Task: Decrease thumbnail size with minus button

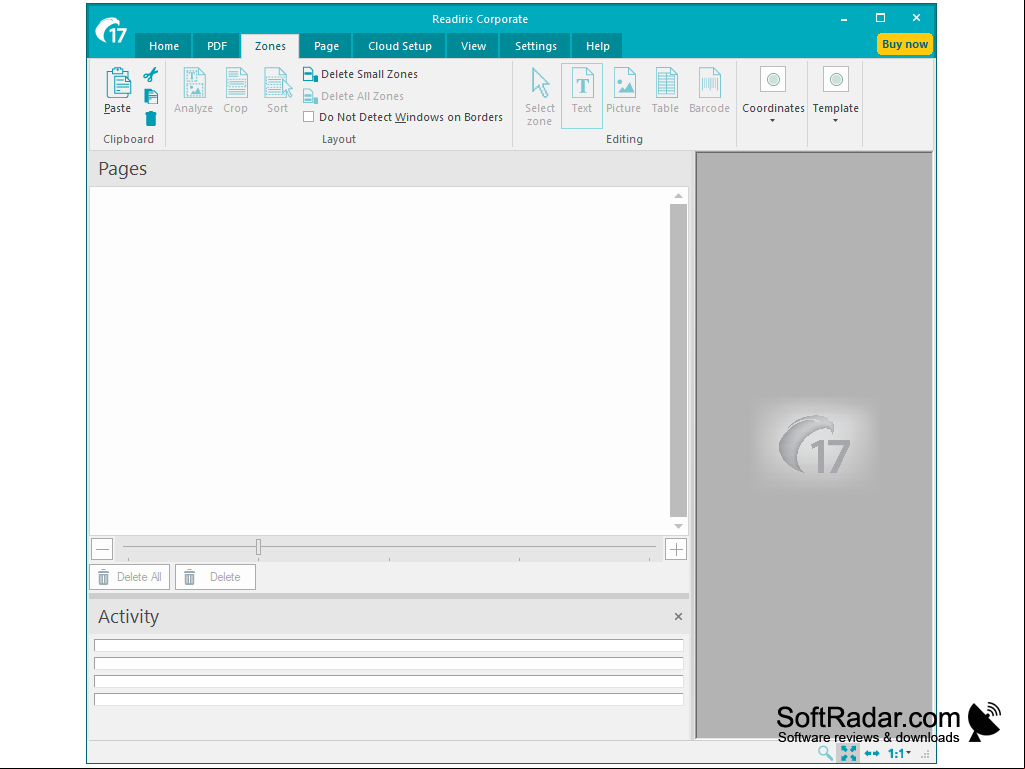Action: [x=103, y=549]
